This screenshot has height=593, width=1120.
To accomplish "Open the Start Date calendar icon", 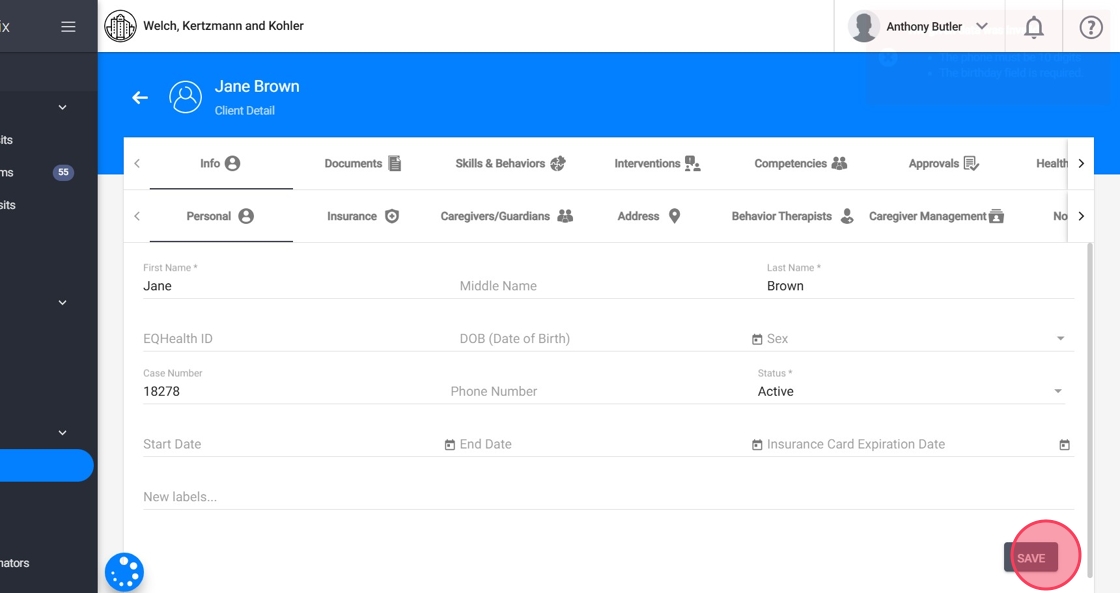I will tap(450, 445).
